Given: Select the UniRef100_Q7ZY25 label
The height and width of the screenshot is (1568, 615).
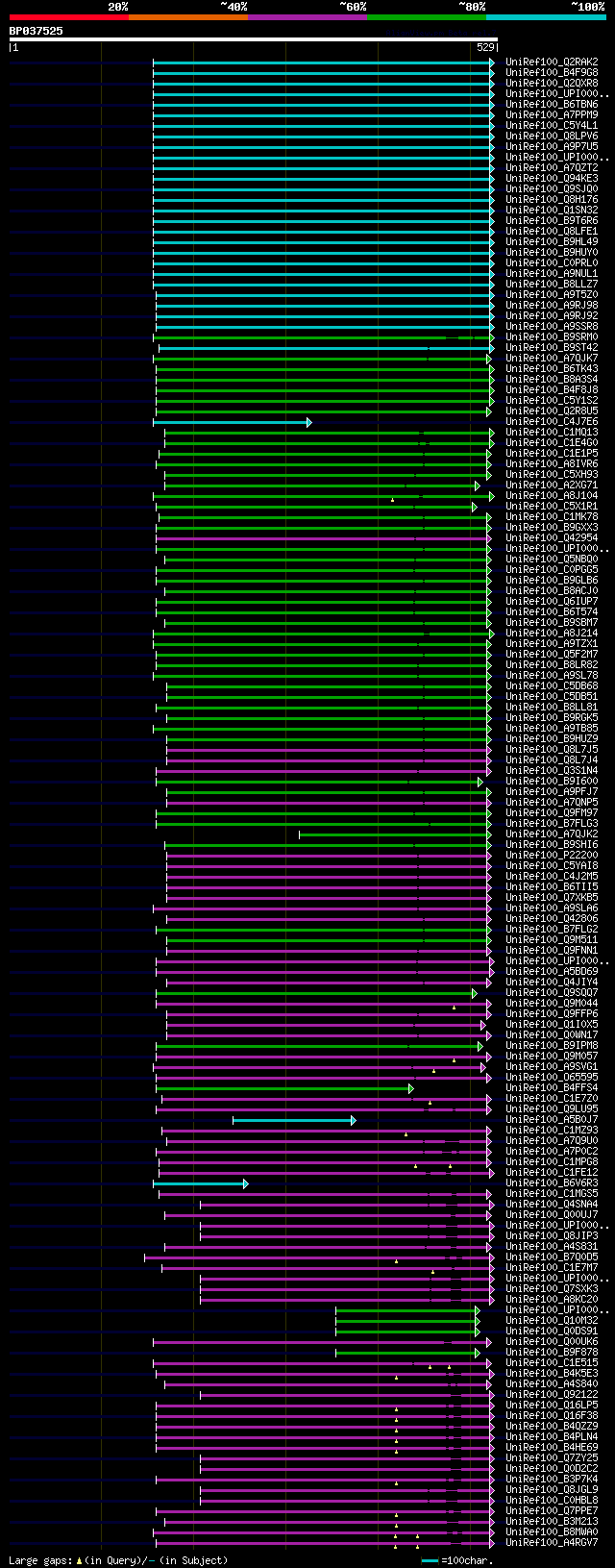Looking at the screenshot, I should (552, 1458).
